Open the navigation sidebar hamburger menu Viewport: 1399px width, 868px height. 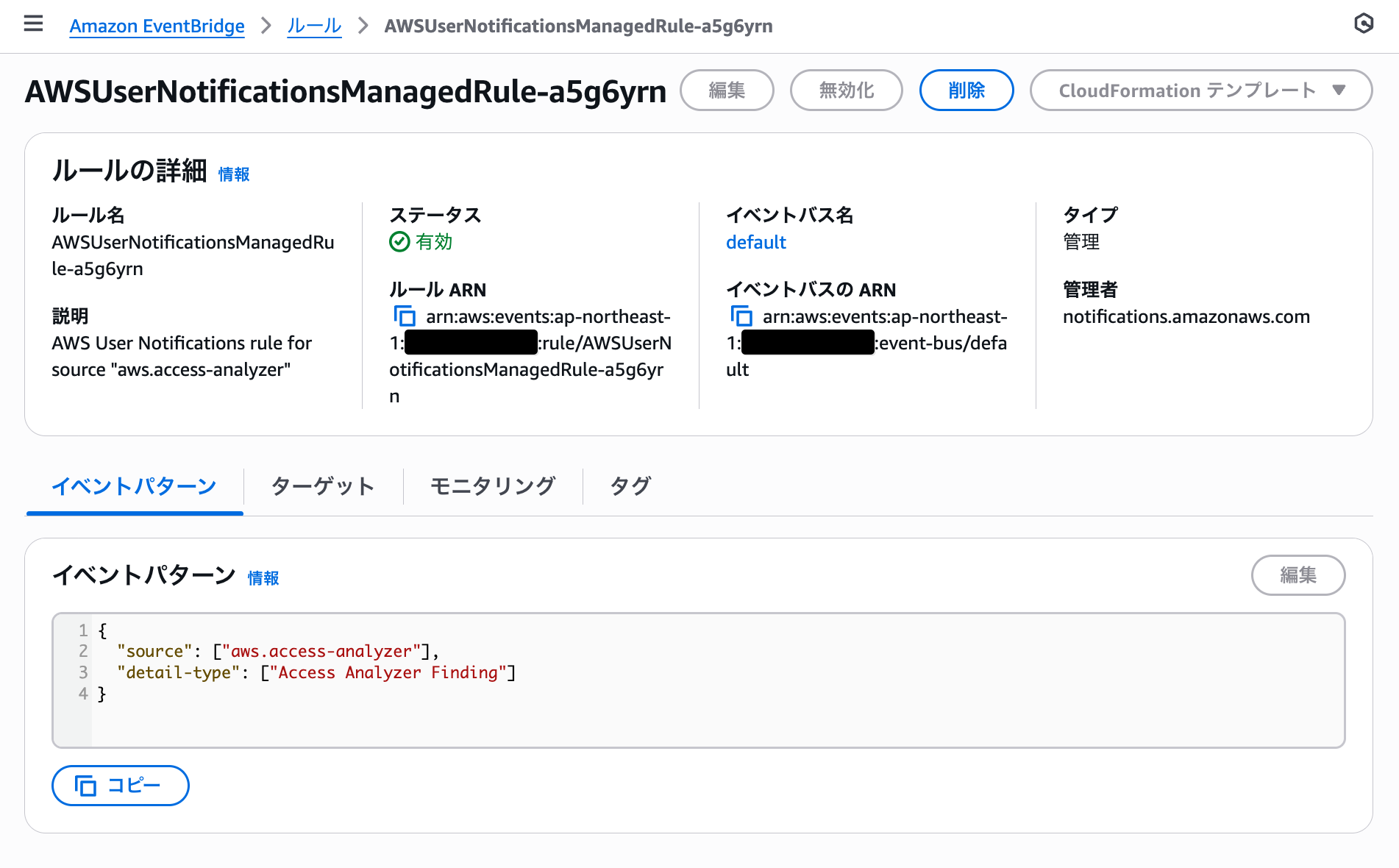click(33, 23)
